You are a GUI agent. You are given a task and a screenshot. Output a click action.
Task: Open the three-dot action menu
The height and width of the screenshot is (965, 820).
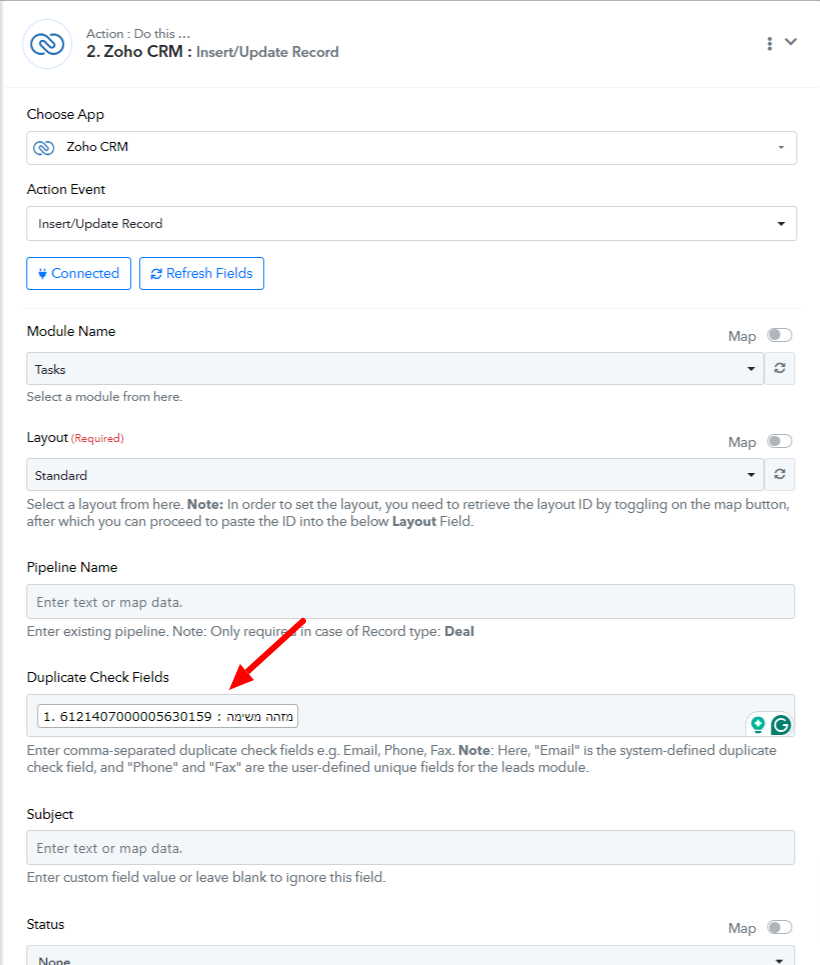[770, 43]
